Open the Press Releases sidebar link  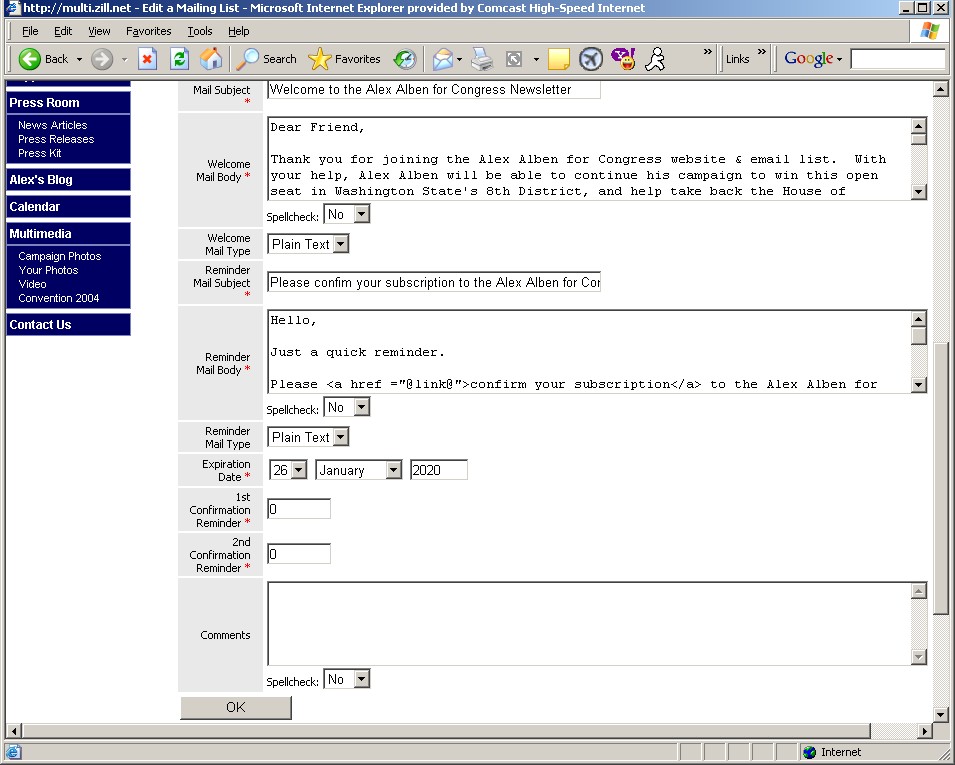[56, 139]
